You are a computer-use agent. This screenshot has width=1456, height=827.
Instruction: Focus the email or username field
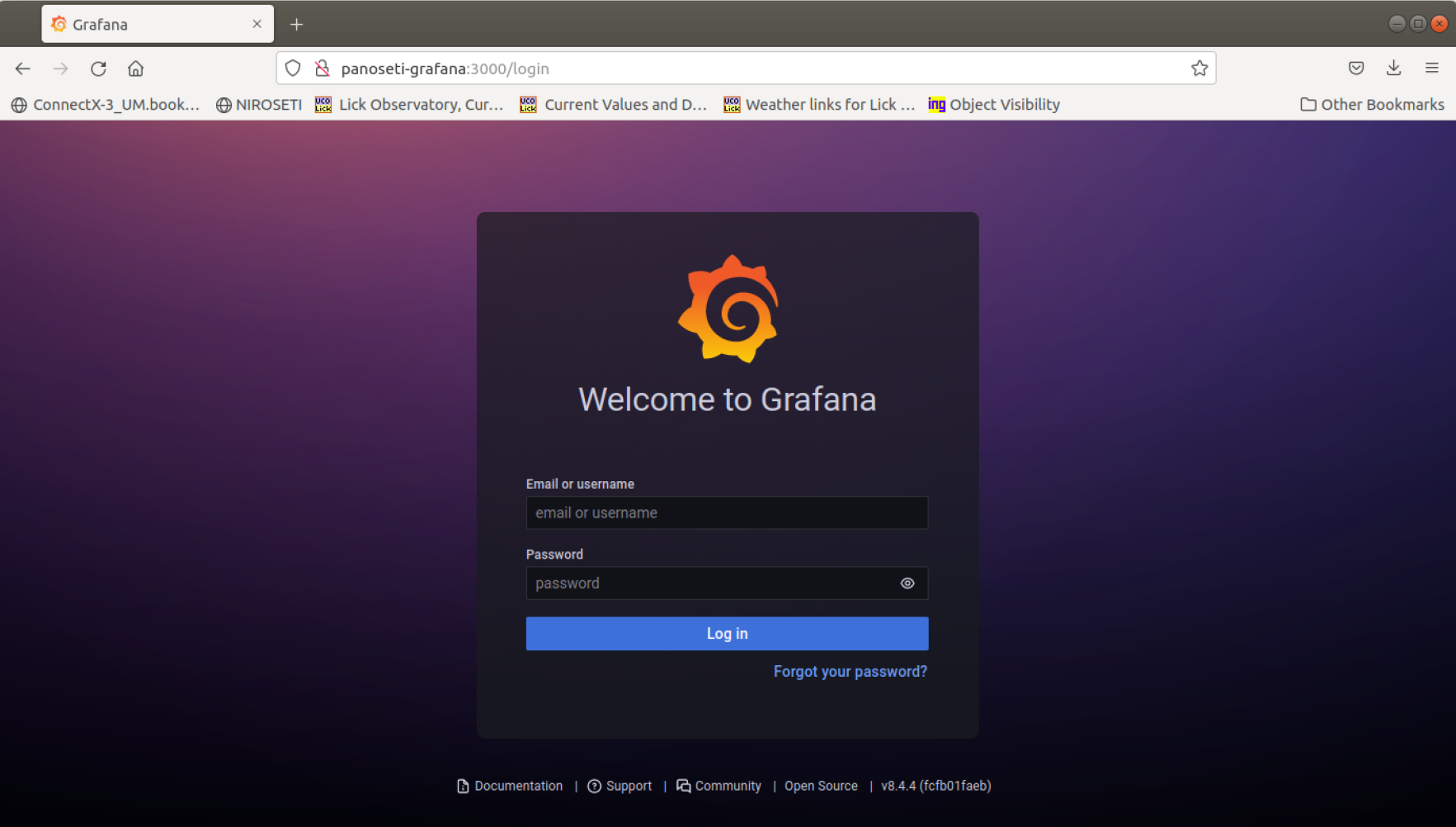(x=727, y=513)
